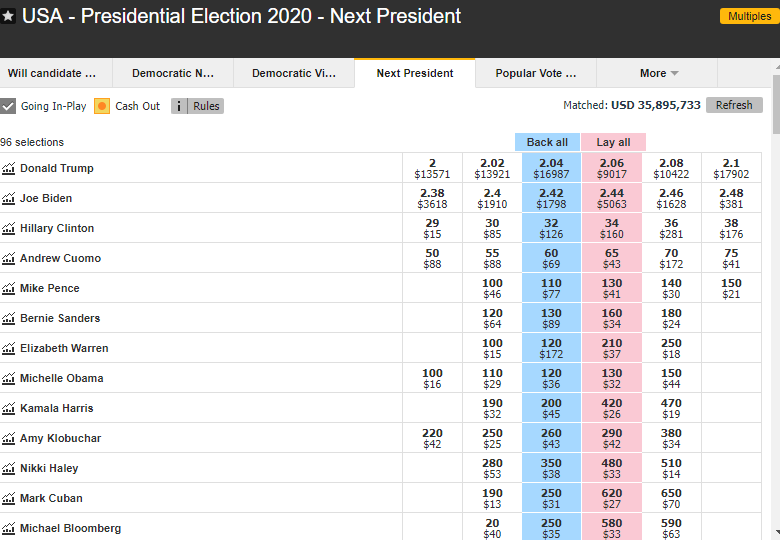Click the info icon on the Rules button
This screenshot has width=780, height=540.
click(179, 106)
